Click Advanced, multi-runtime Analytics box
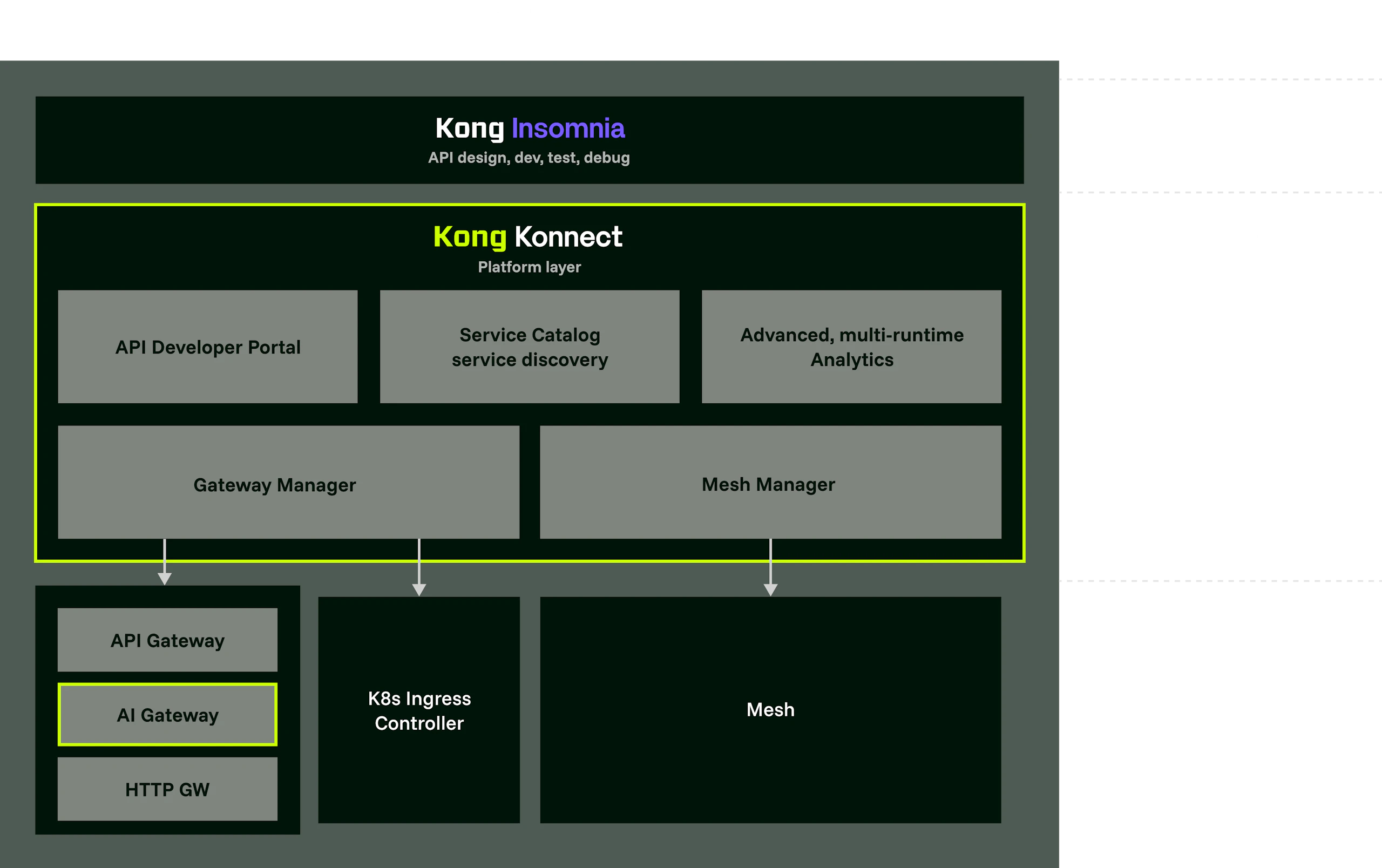 coord(851,347)
